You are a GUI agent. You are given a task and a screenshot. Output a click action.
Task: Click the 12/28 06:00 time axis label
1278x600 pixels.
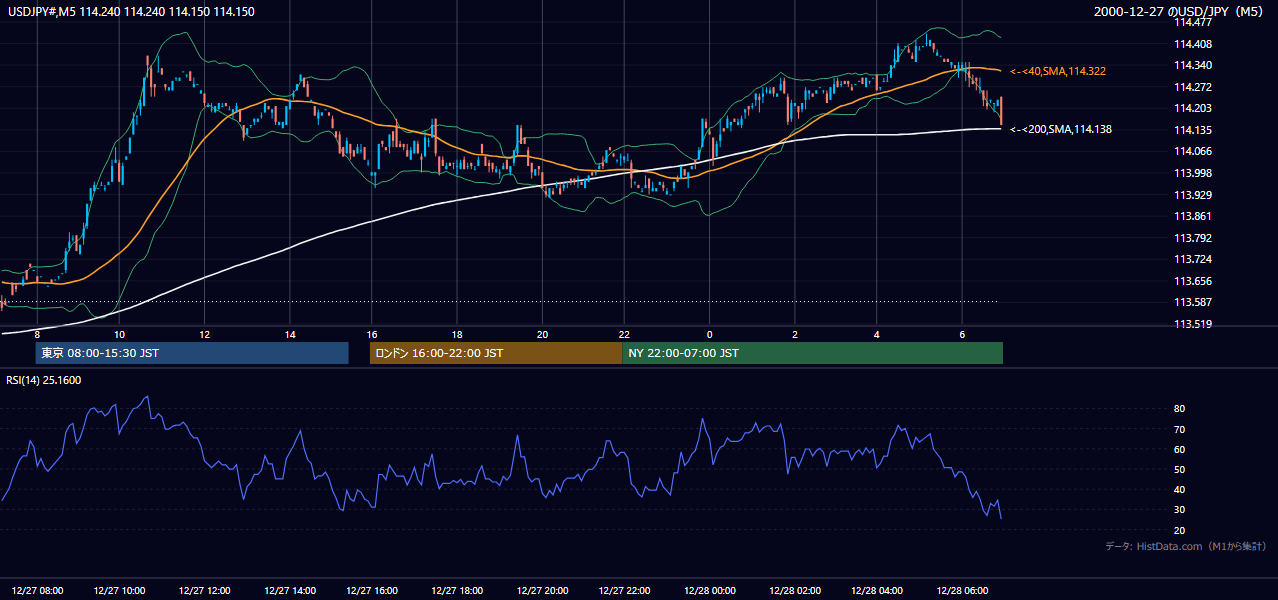coord(961,591)
